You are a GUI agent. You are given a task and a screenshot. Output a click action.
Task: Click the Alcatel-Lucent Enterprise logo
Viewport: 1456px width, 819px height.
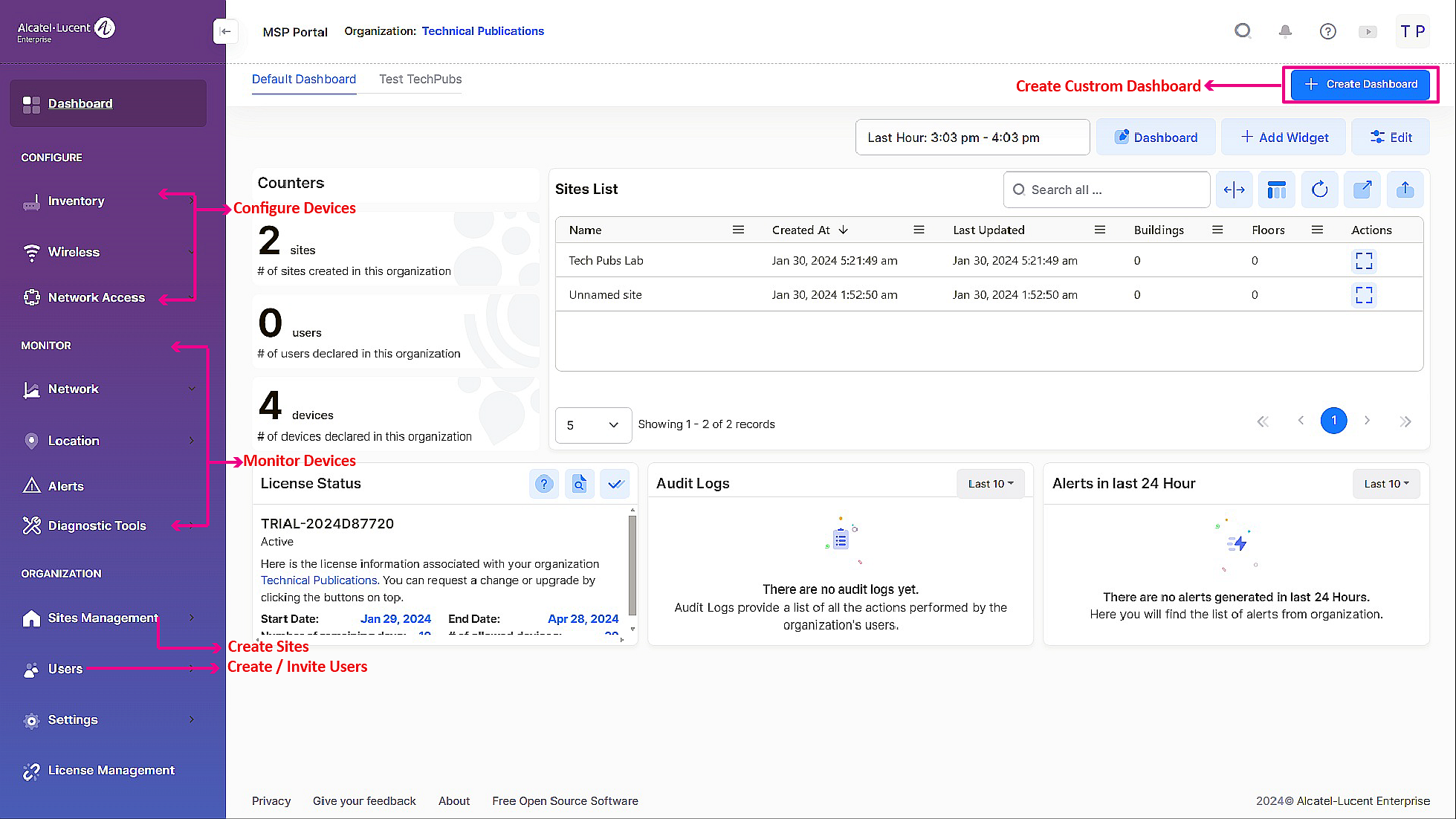click(66, 30)
